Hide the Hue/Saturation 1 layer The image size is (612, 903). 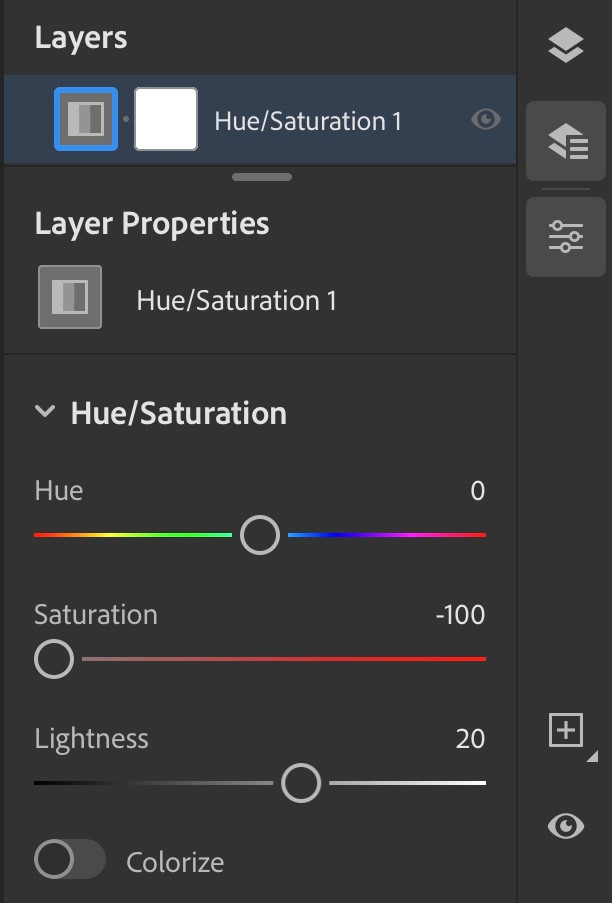tap(485, 120)
